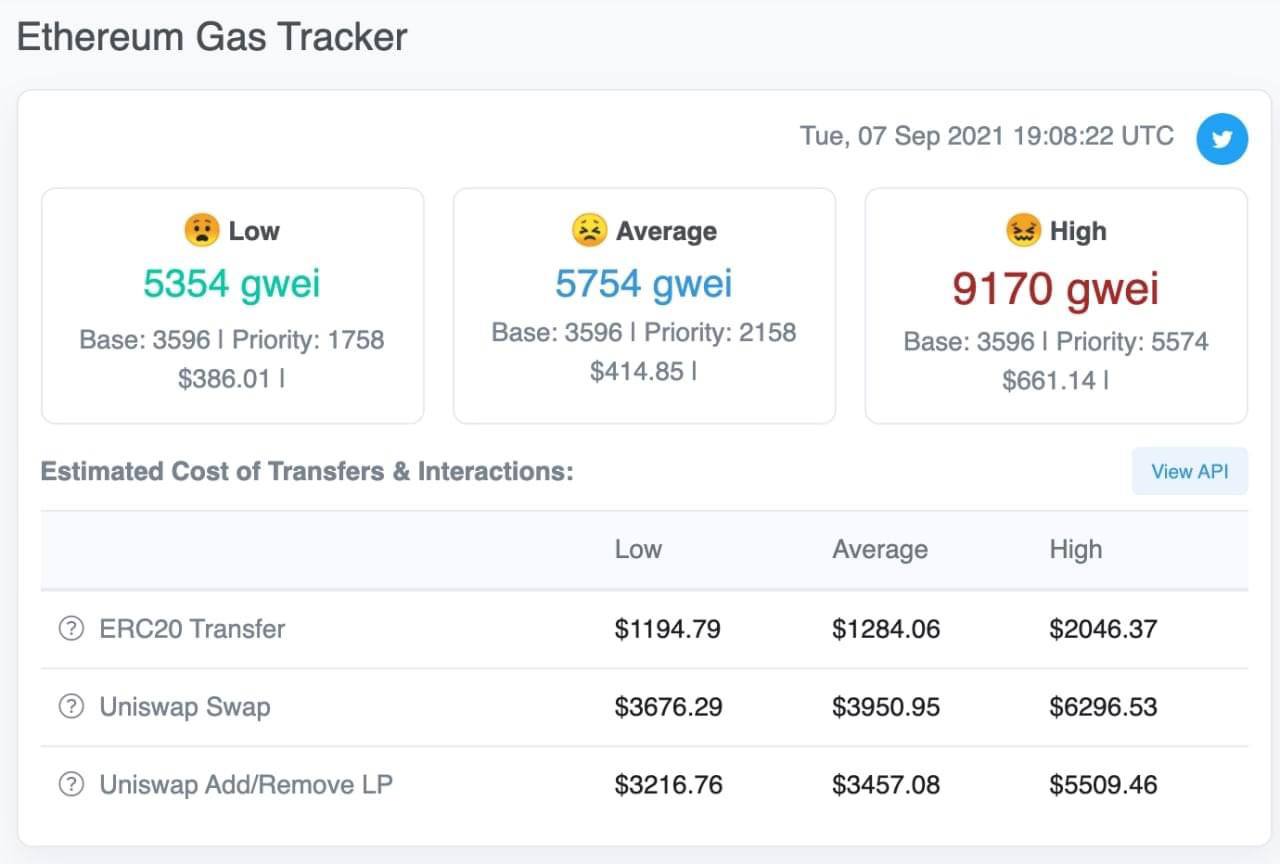
Task: Click the High card confounded emoji
Action: click(x=1023, y=231)
